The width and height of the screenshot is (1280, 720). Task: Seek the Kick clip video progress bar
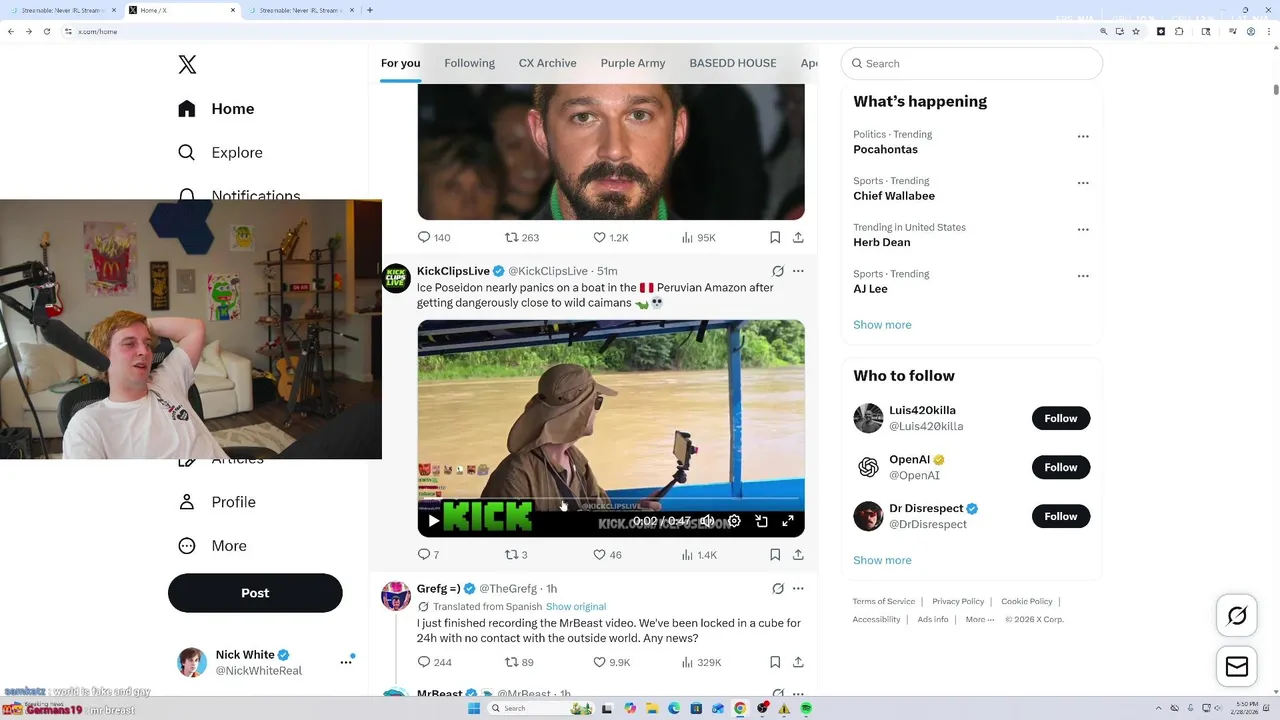pyautogui.click(x=611, y=498)
